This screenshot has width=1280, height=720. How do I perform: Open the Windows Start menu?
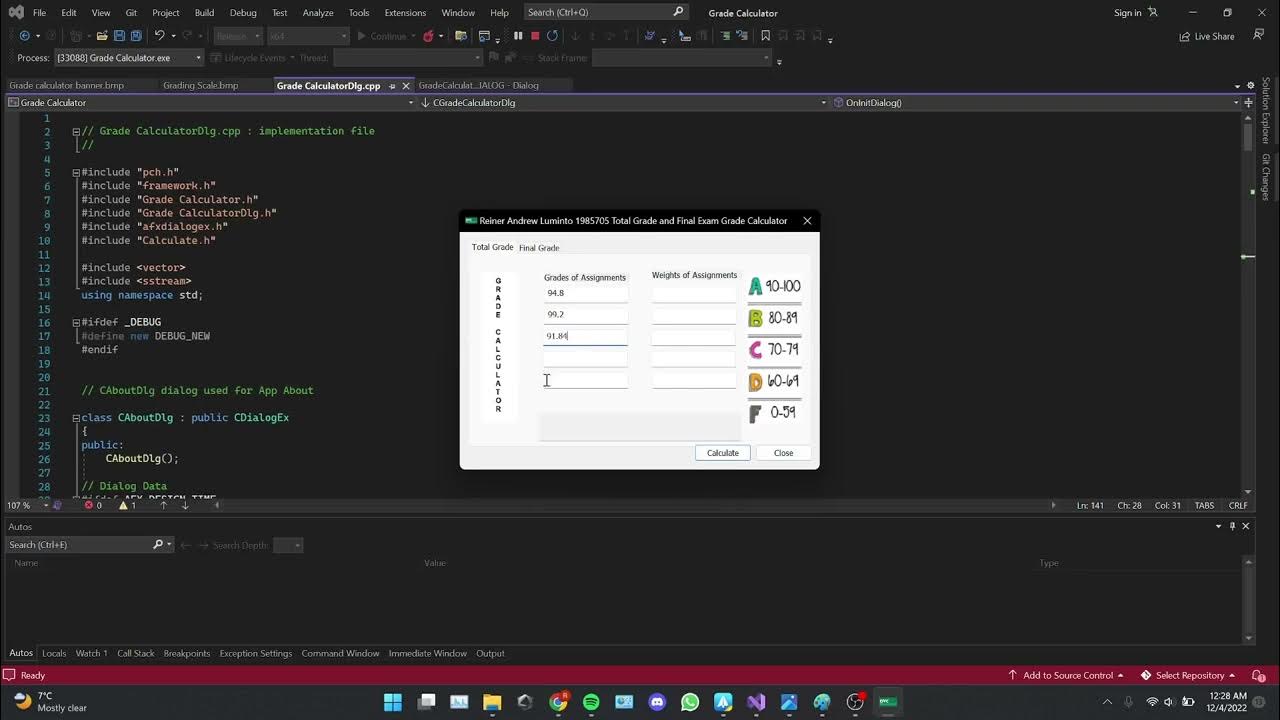click(393, 702)
